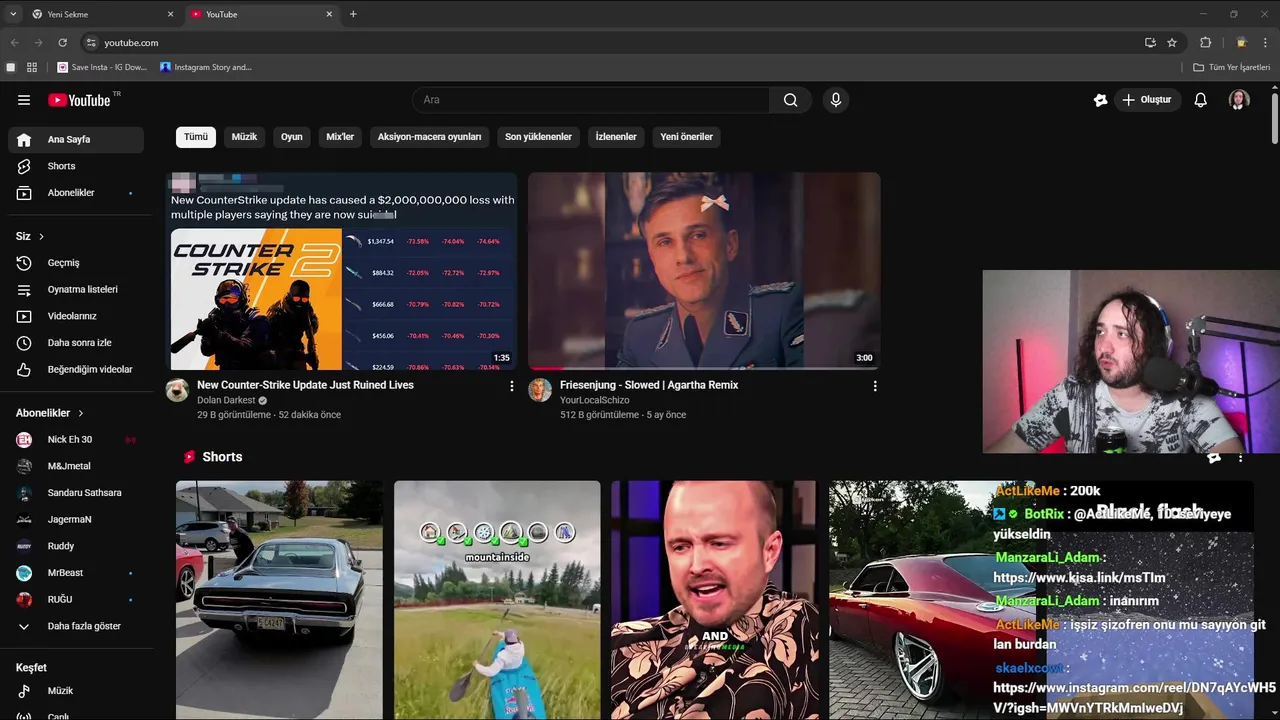Select the Tümü filter chip
1280x720 pixels.
click(196, 137)
